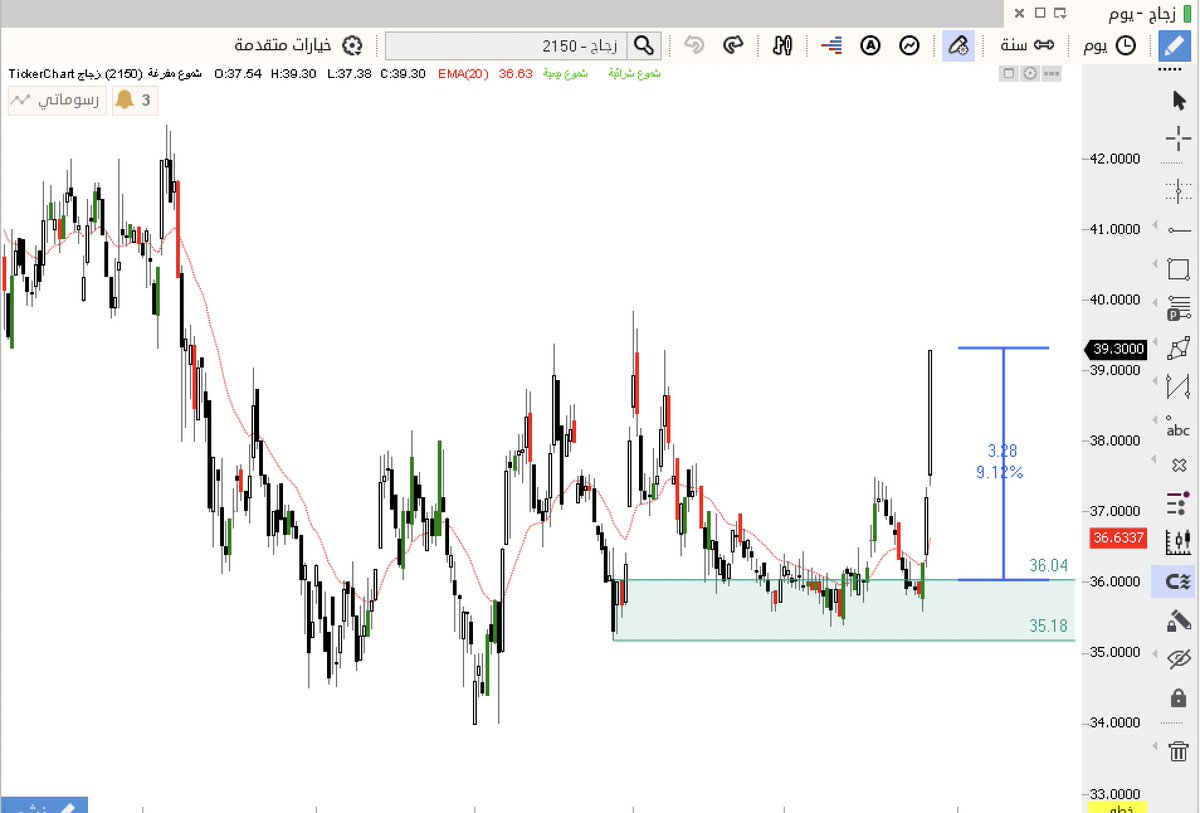Click the 35.18 zone level label
Screen dimensions: 1200x813
(1049, 626)
